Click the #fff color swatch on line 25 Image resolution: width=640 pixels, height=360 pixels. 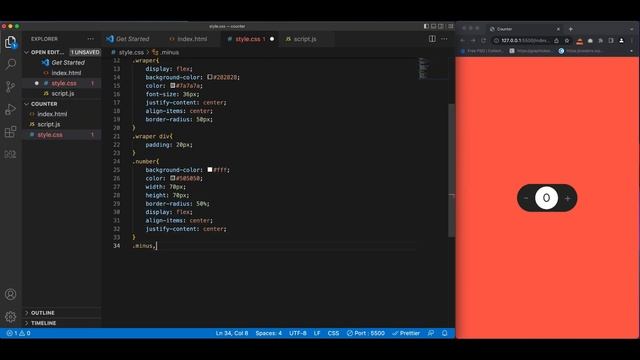coord(210,169)
